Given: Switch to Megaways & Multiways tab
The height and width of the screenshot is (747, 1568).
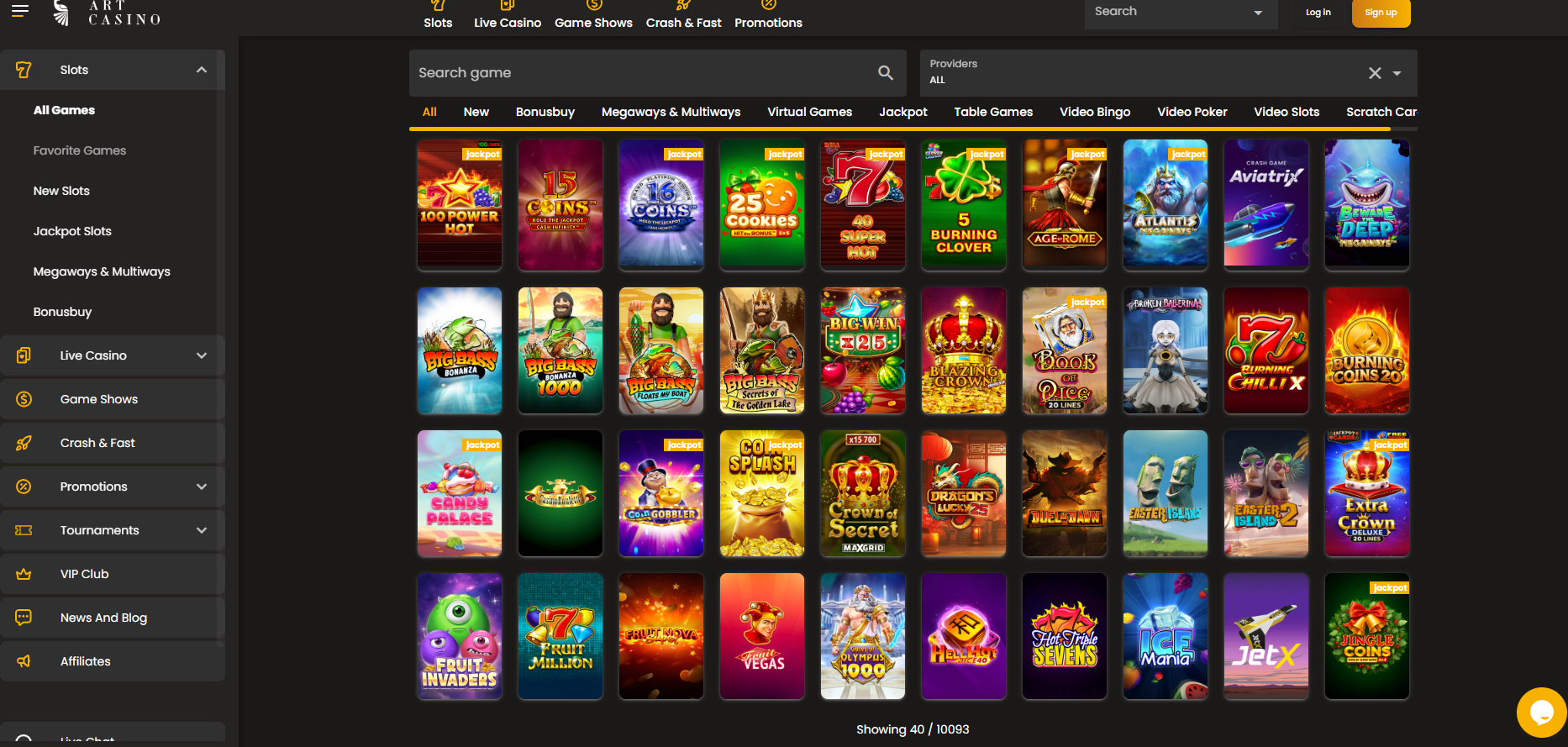Looking at the screenshot, I should 671,112.
